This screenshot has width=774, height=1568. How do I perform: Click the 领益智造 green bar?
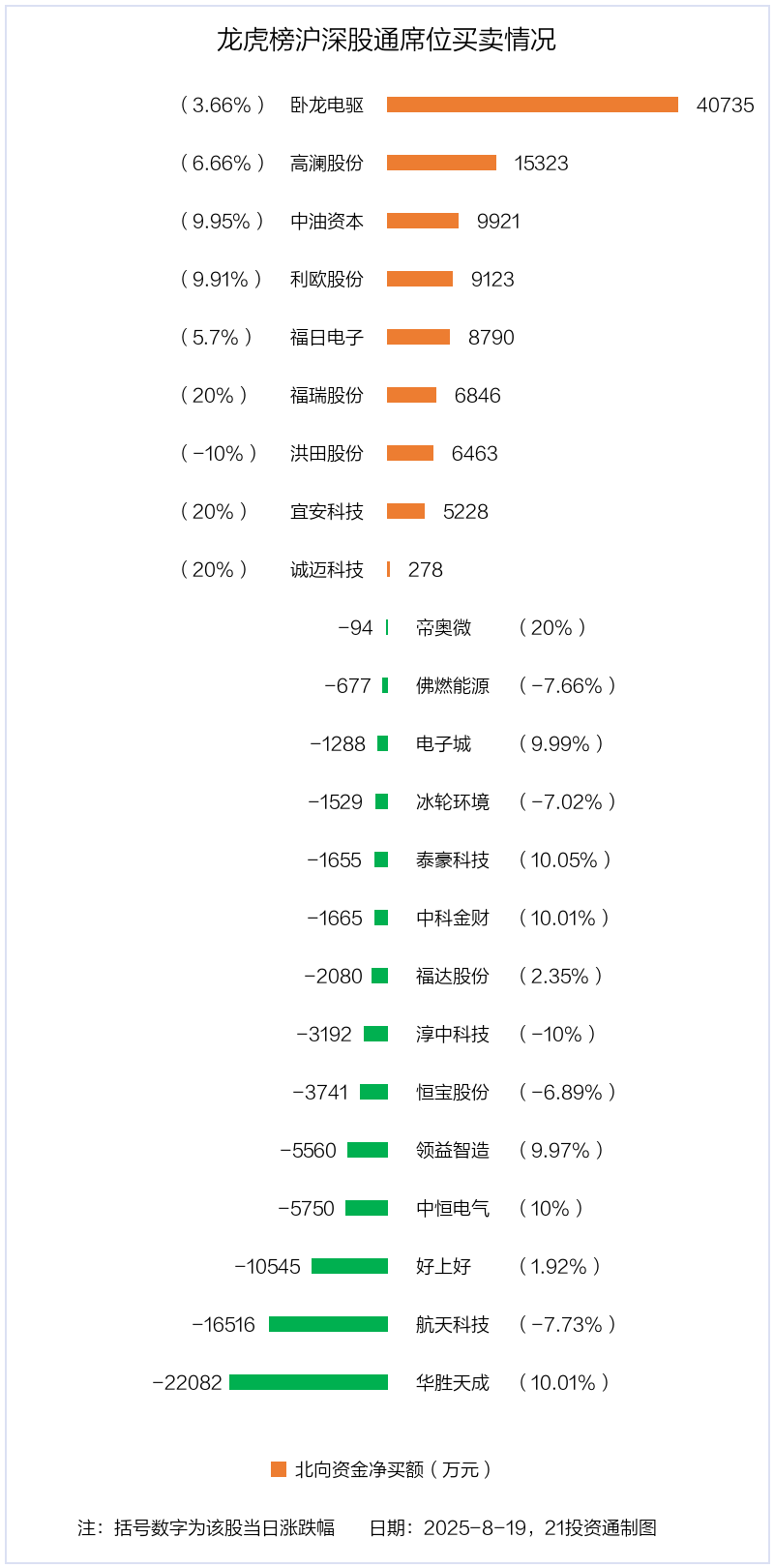368,1150
